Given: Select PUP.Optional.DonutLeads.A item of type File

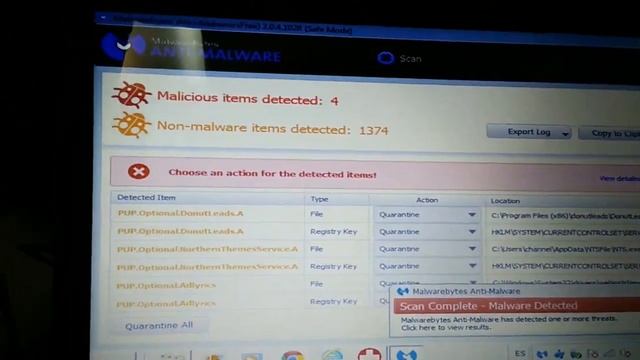Looking at the screenshot, I should 180,213.
